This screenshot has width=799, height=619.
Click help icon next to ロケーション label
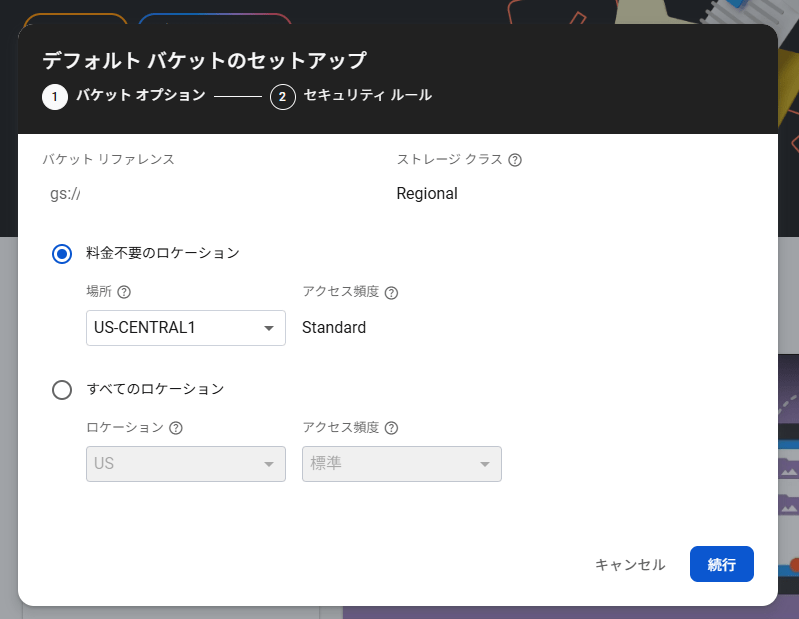[176, 428]
